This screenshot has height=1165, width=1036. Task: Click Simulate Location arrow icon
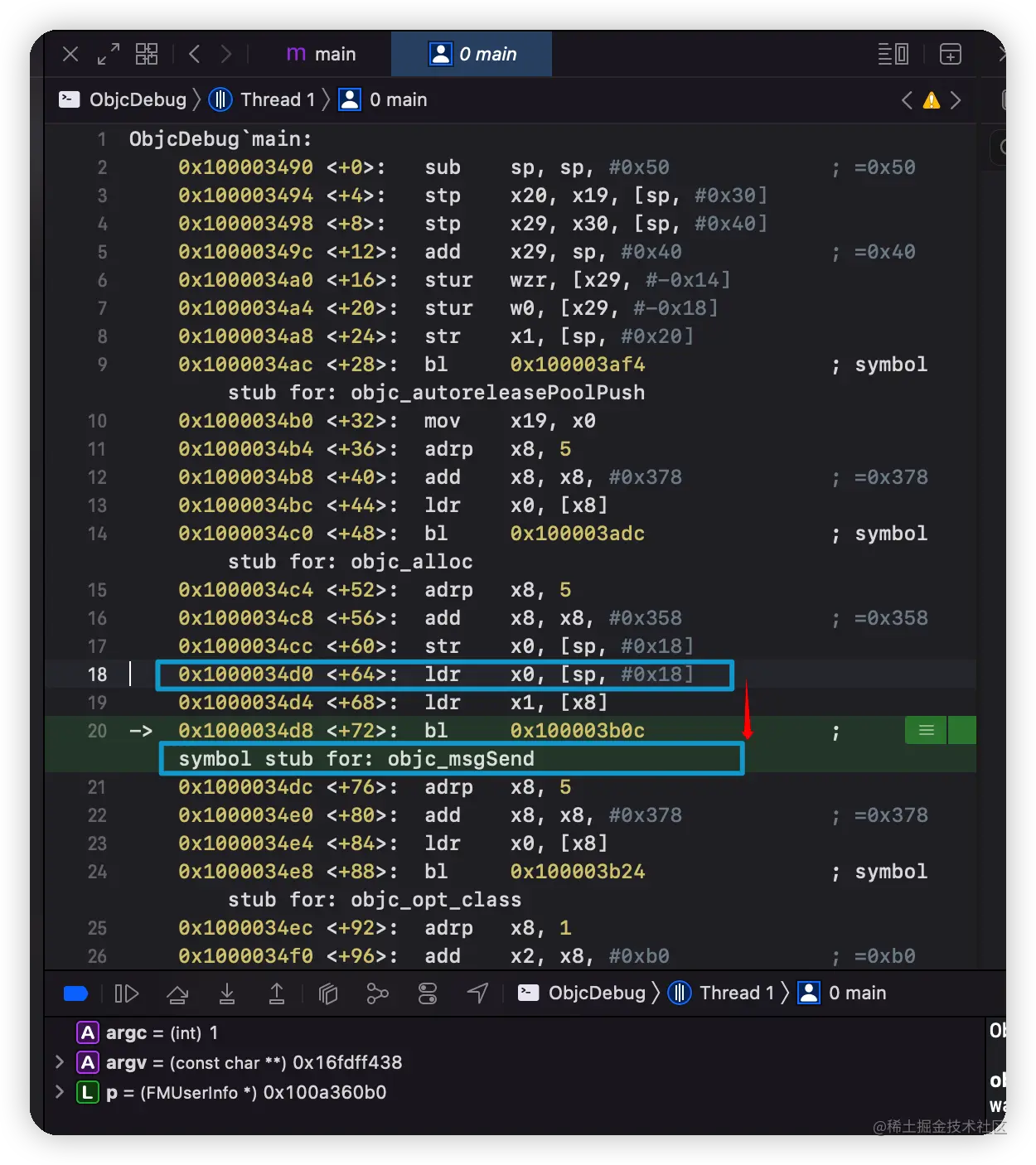tap(477, 993)
